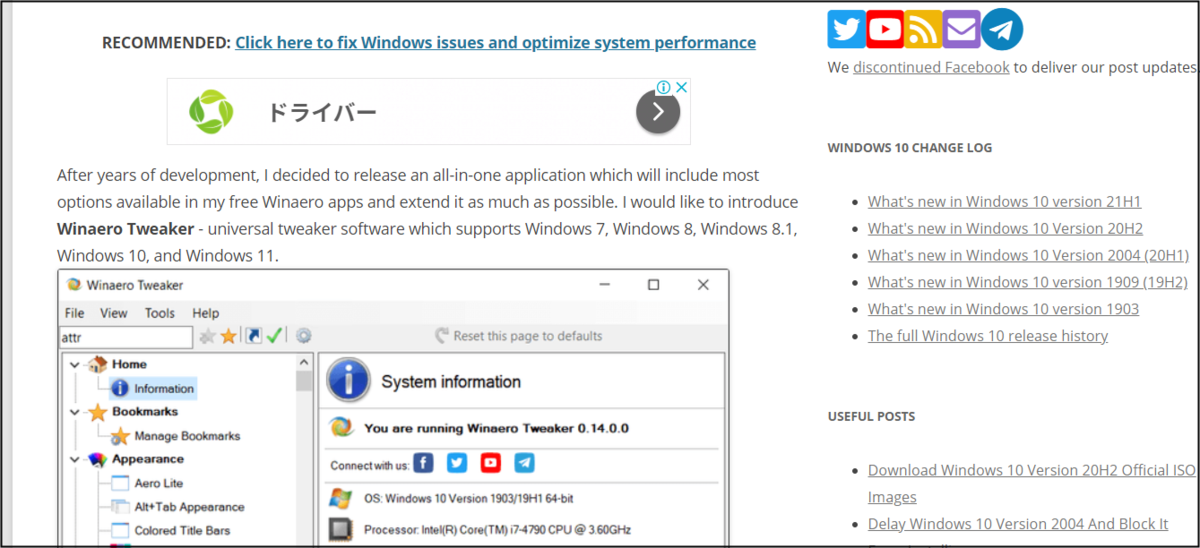Click the search field containing attr
1200x548 pixels.
point(126,337)
